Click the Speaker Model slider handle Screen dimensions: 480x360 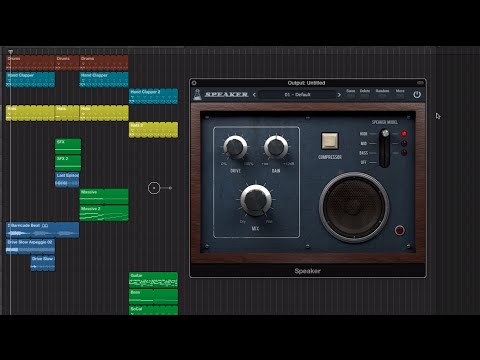pos(385,133)
